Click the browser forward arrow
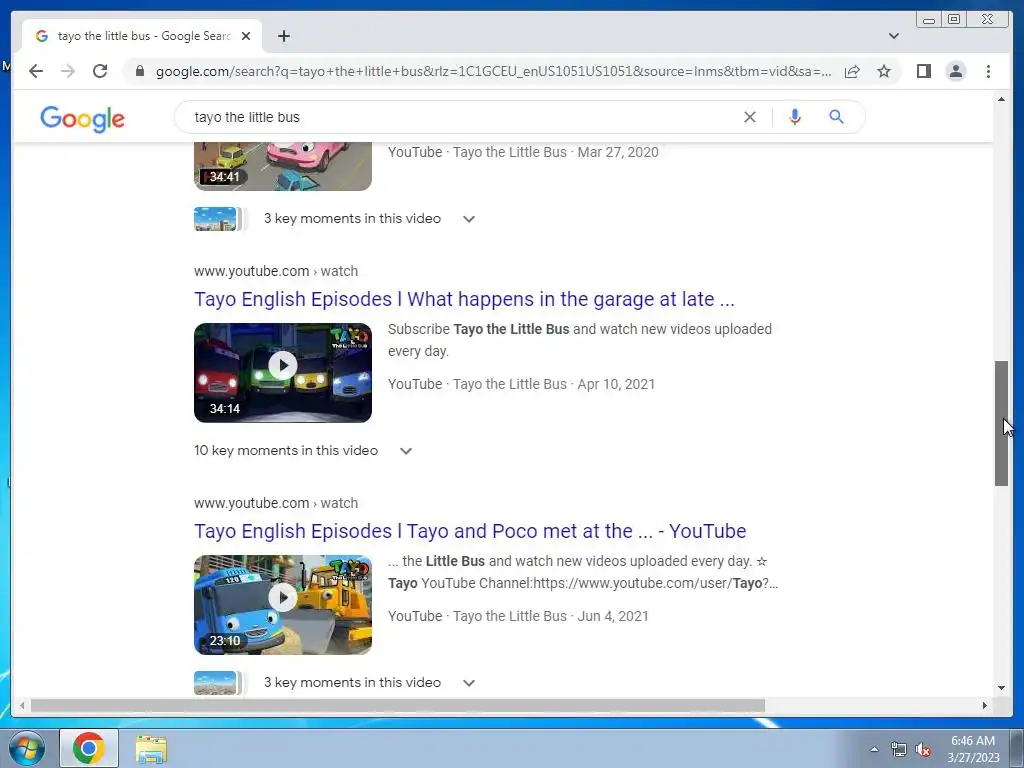The image size is (1024, 768). [68, 71]
